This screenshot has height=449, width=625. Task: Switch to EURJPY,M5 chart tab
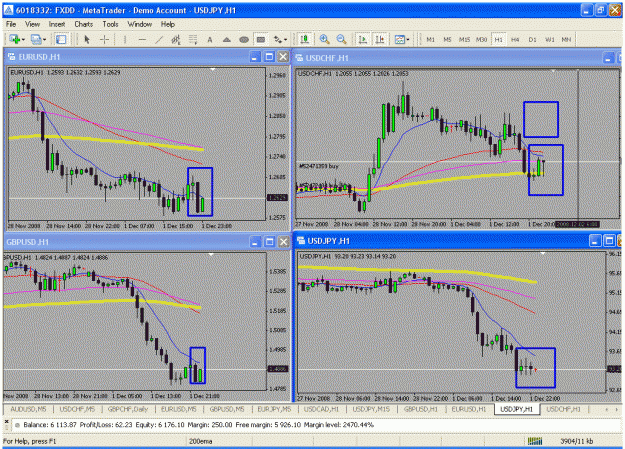[x=274, y=409]
